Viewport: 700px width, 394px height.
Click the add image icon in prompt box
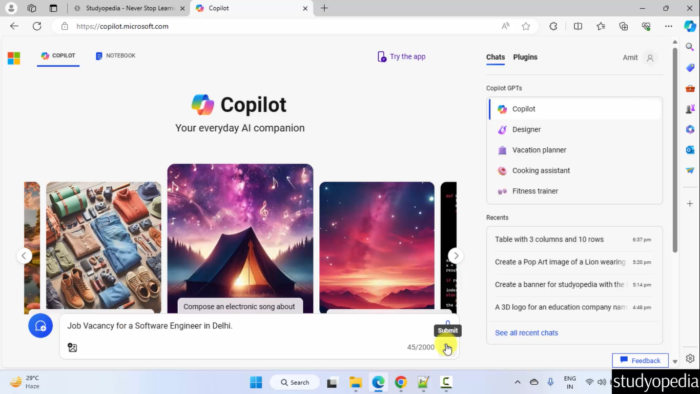(72, 347)
